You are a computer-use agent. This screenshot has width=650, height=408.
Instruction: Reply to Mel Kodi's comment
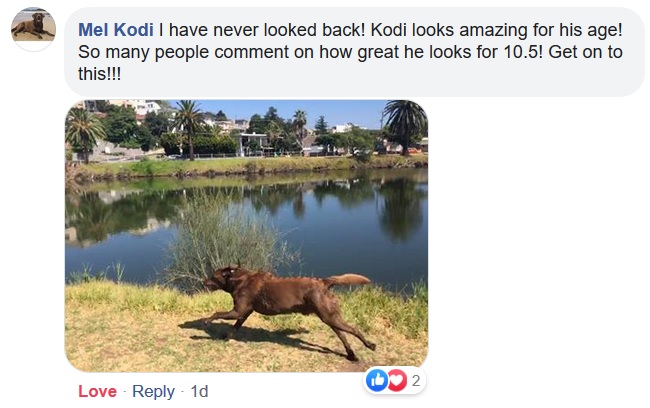(x=153, y=391)
